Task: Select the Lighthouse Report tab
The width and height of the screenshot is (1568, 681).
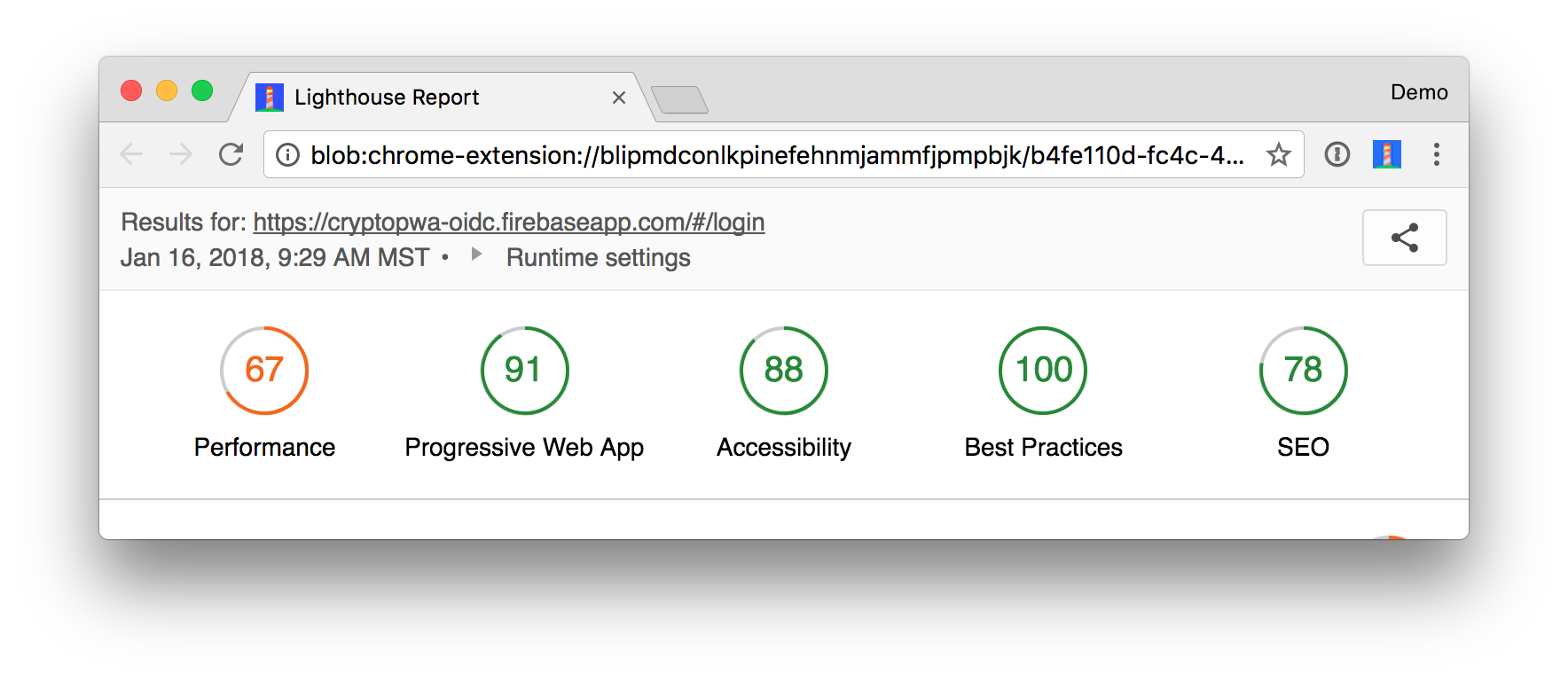Action: point(387,98)
